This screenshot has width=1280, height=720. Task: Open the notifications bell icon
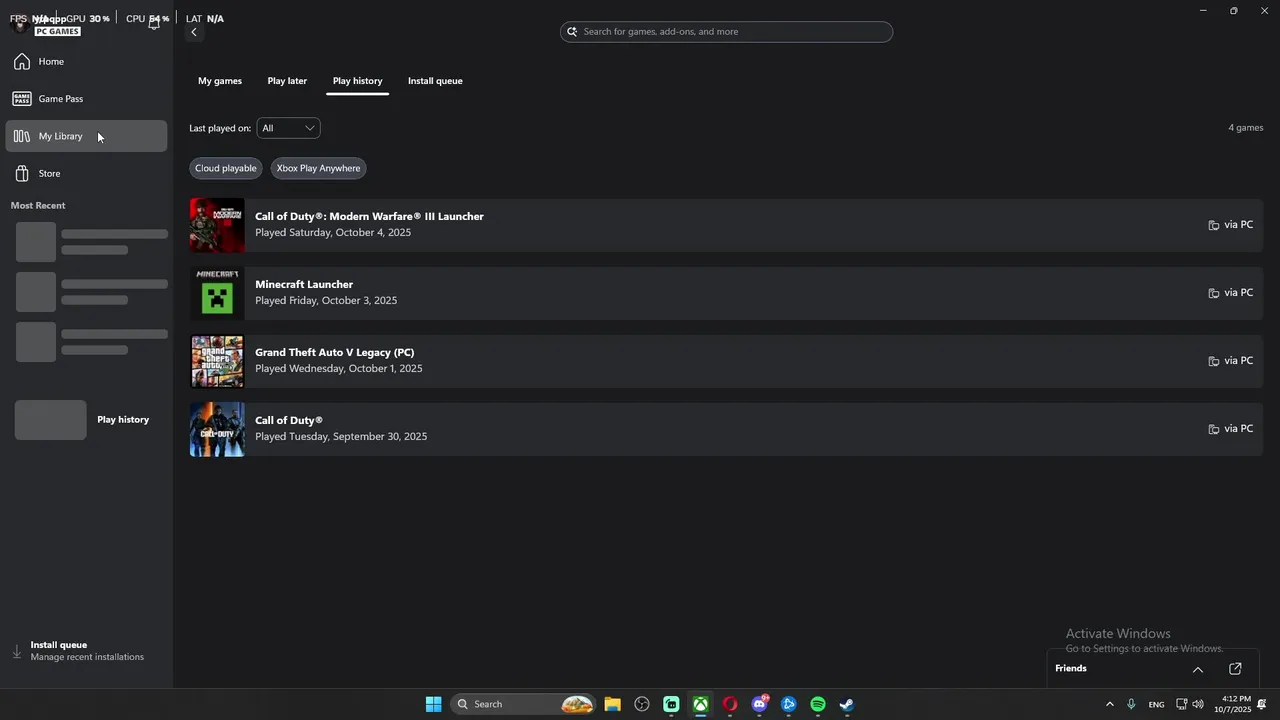pyautogui.click(x=154, y=23)
